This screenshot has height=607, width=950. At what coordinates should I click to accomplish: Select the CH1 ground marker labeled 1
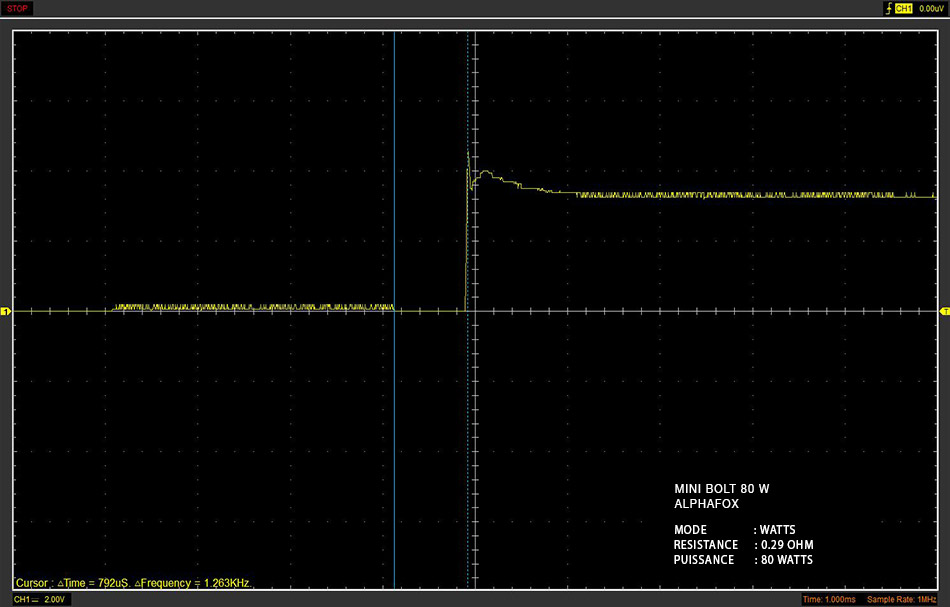point(5,311)
